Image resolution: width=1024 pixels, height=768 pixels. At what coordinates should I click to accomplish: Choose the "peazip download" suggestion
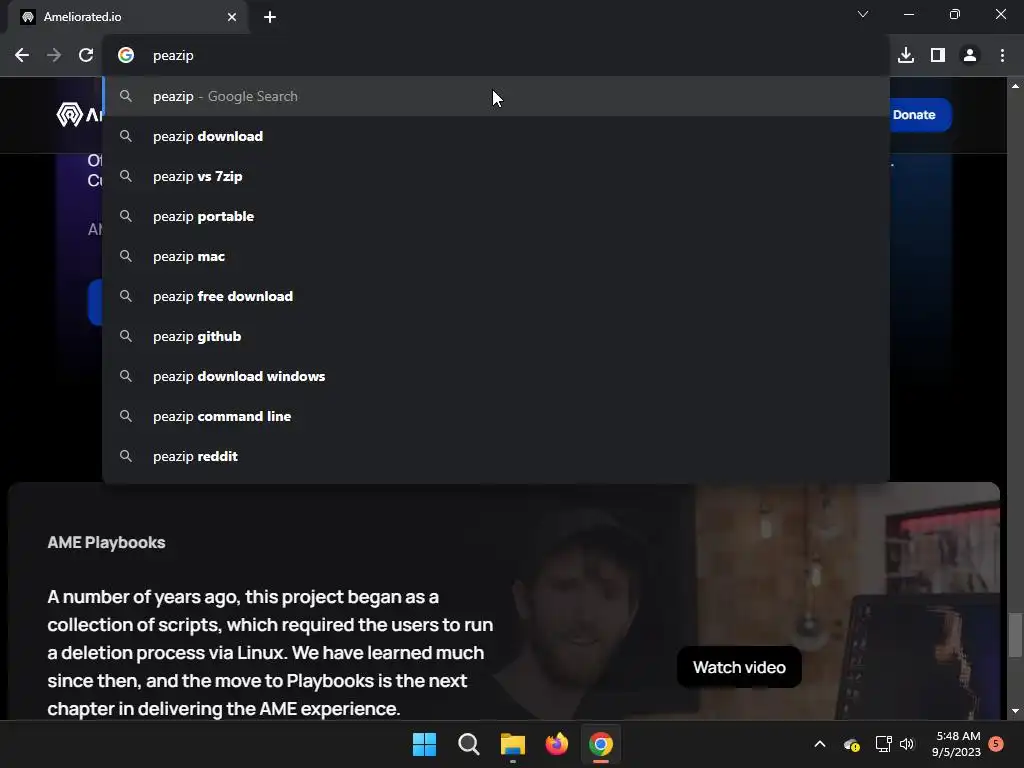coord(496,136)
